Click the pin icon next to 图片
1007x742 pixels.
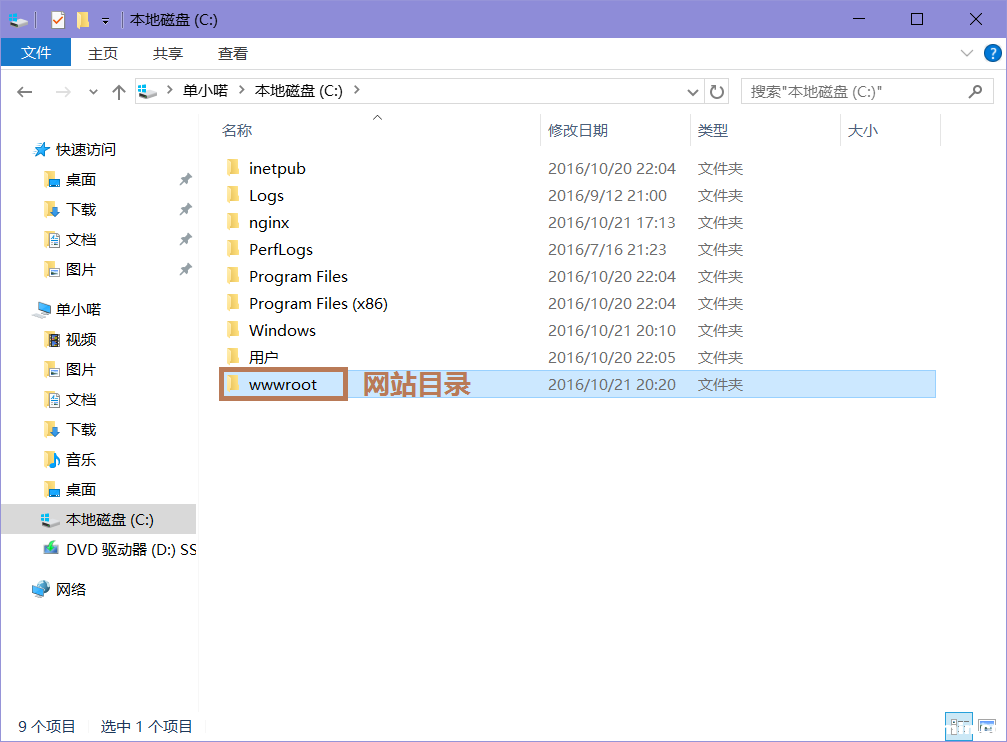pyautogui.click(x=186, y=269)
